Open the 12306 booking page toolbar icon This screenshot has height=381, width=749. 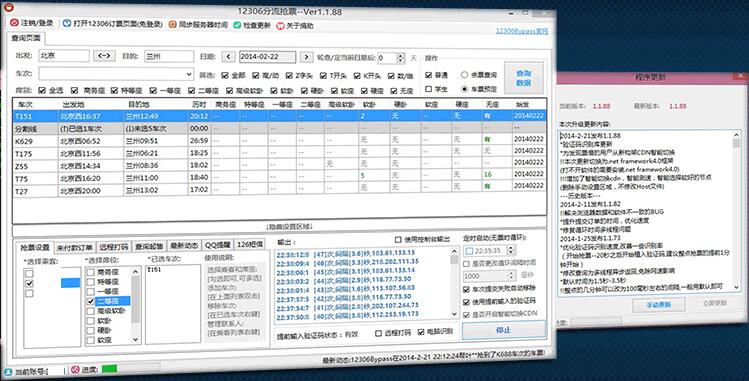click(67, 23)
